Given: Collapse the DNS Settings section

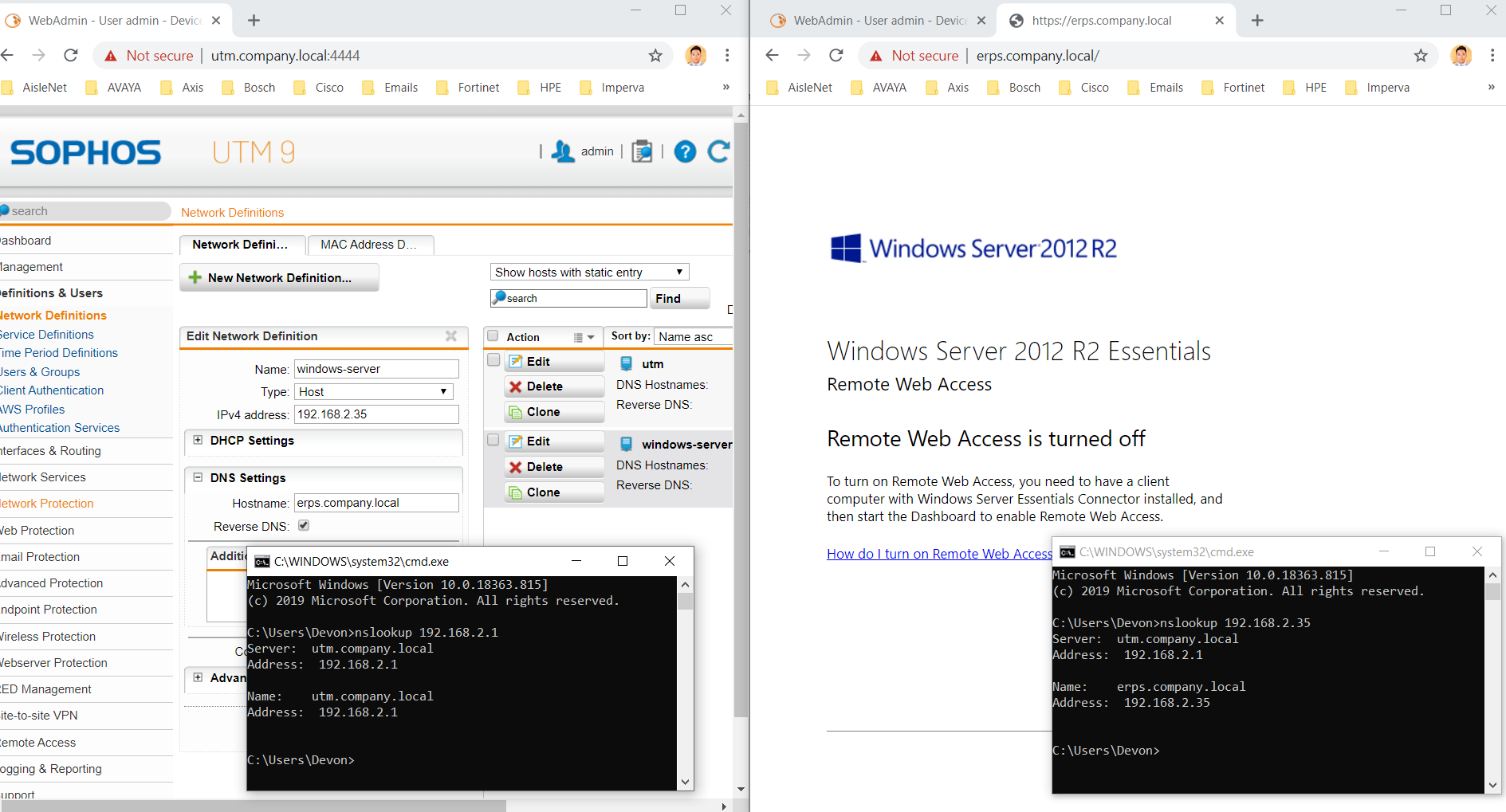Looking at the screenshot, I should click(198, 477).
